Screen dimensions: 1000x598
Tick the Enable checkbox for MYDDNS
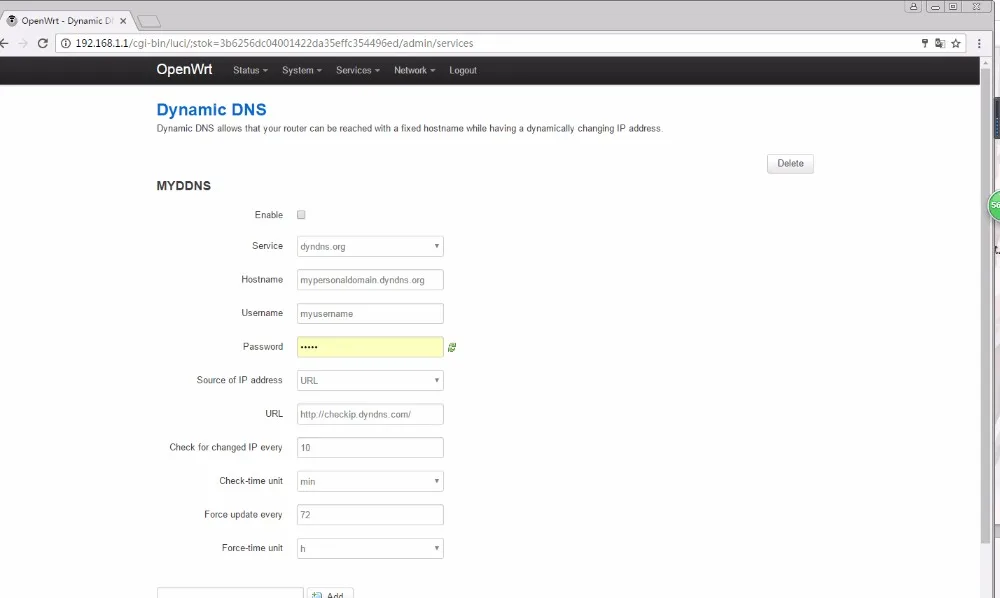(x=301, y=215)
